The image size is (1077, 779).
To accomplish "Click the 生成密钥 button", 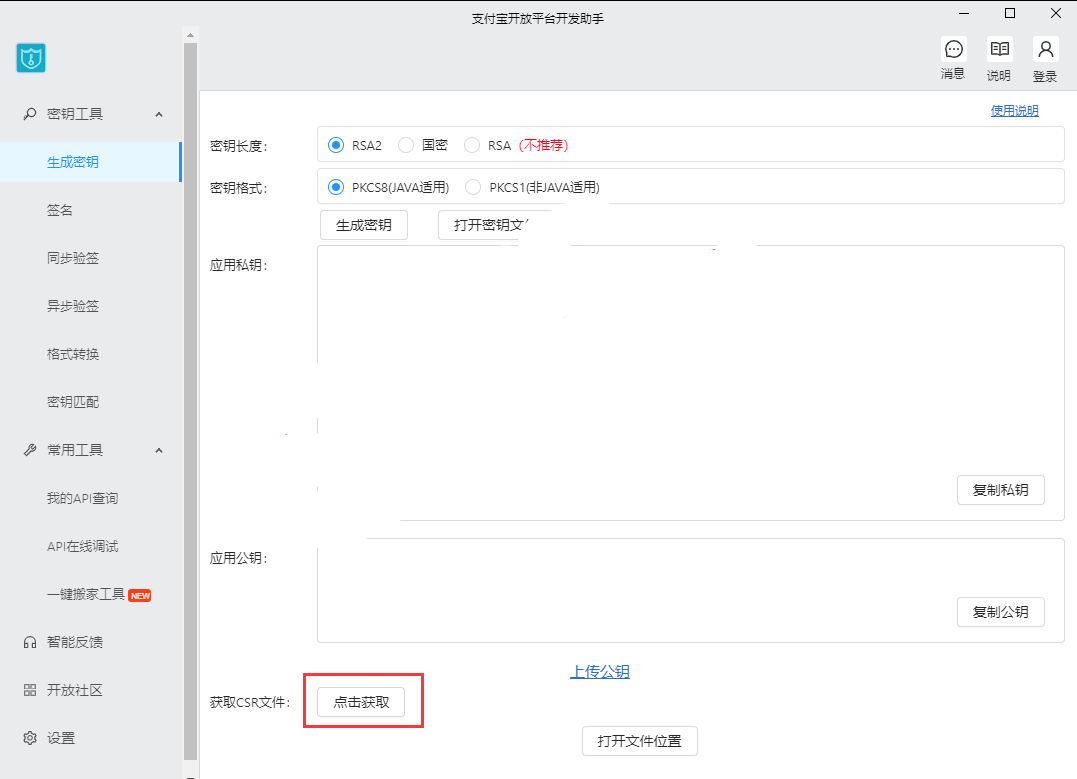I will coord(364,225).
